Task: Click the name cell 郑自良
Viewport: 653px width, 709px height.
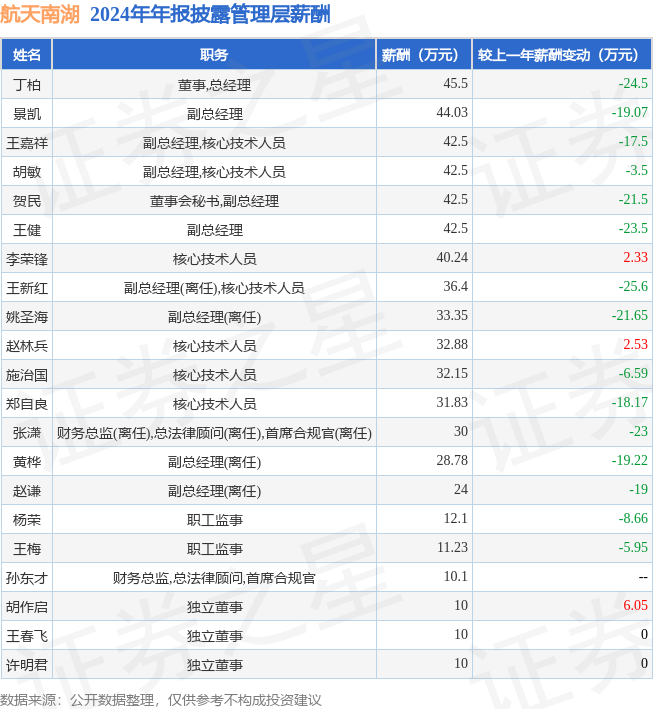Action: (27, 403)
